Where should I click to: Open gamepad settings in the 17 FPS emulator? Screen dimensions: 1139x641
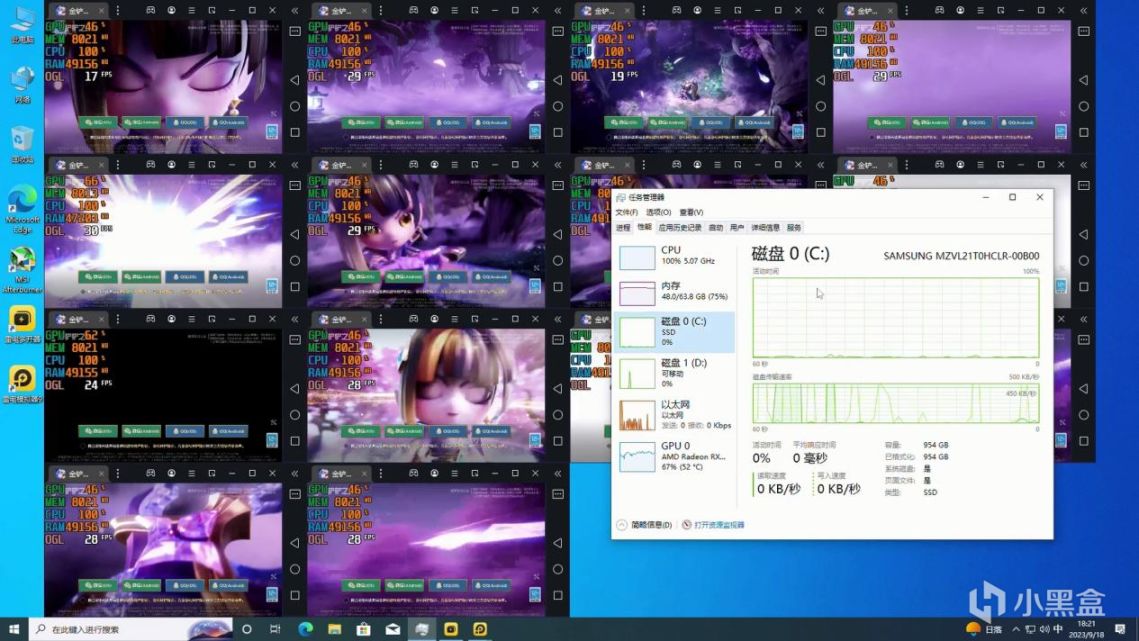[150, 11]
